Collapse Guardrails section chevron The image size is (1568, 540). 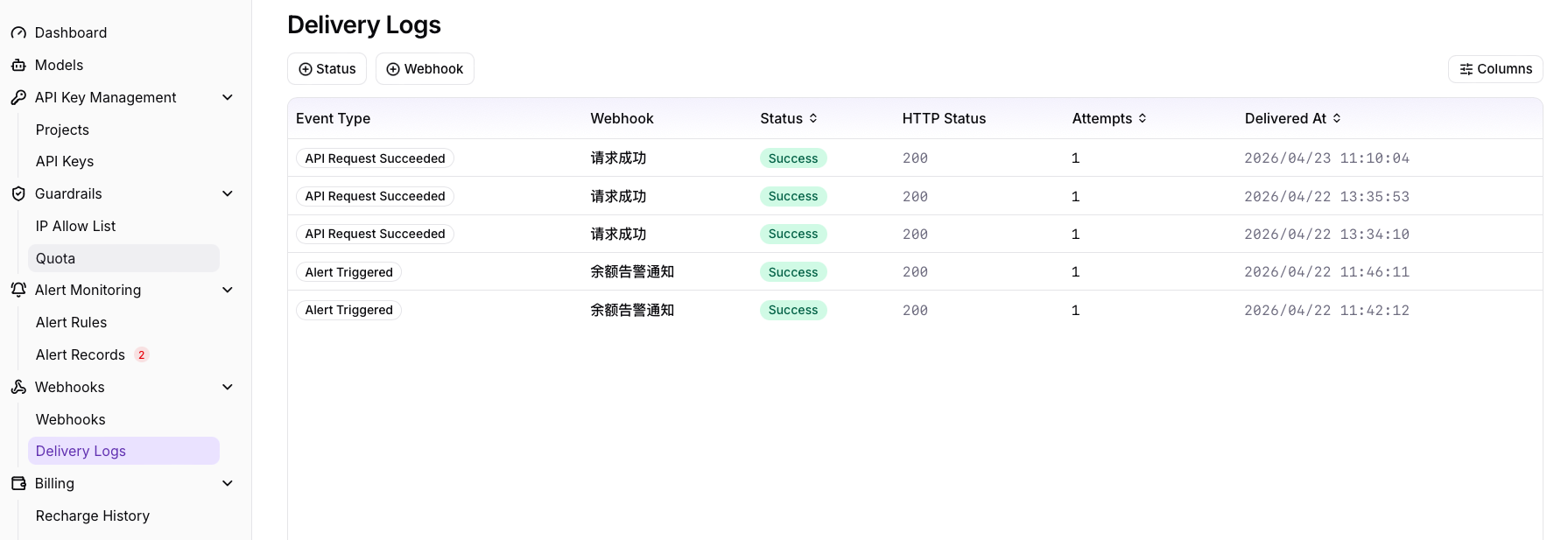click(x=228, y=193)
